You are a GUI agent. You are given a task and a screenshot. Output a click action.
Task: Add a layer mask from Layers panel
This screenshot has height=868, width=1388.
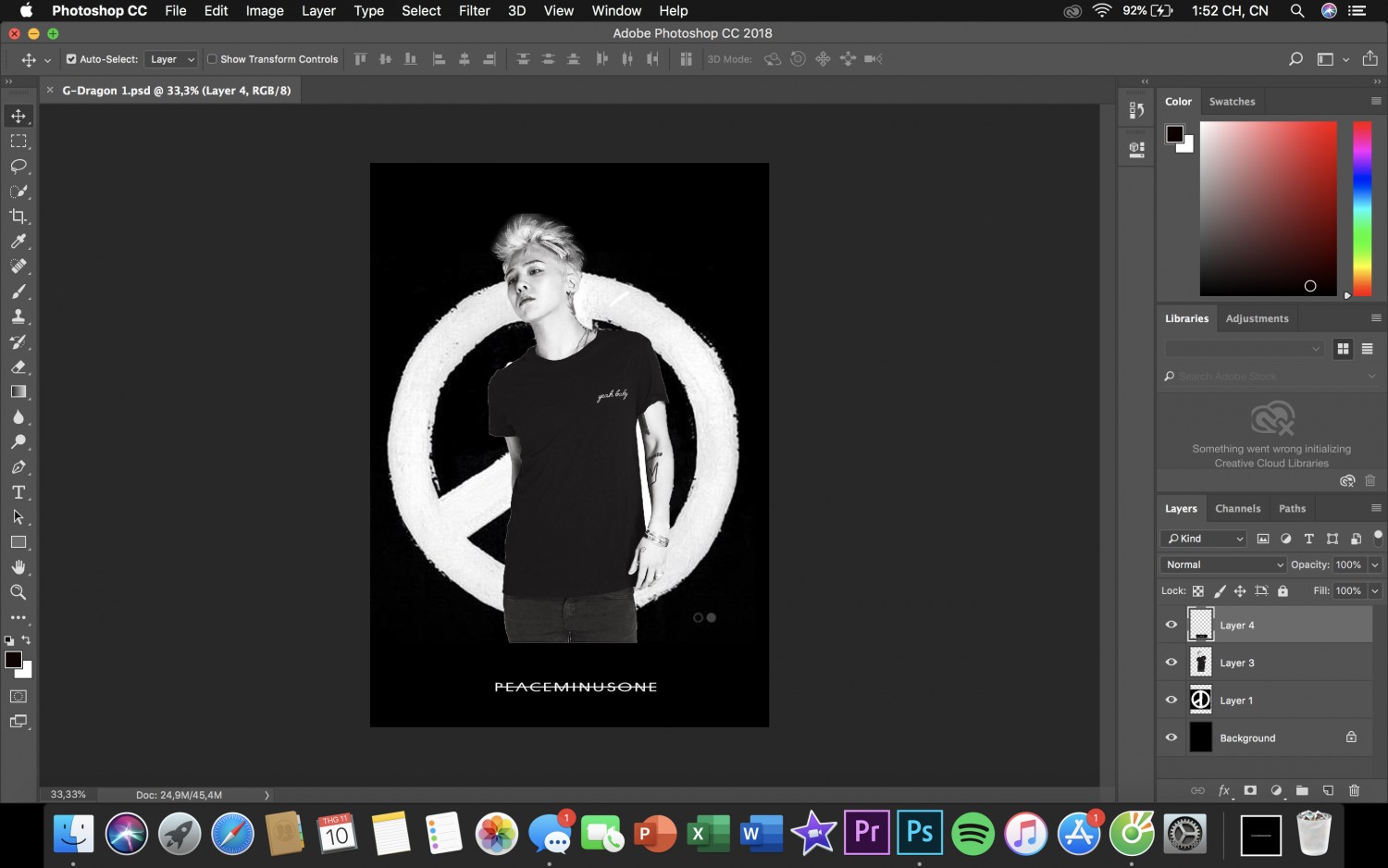(1250, 790)
